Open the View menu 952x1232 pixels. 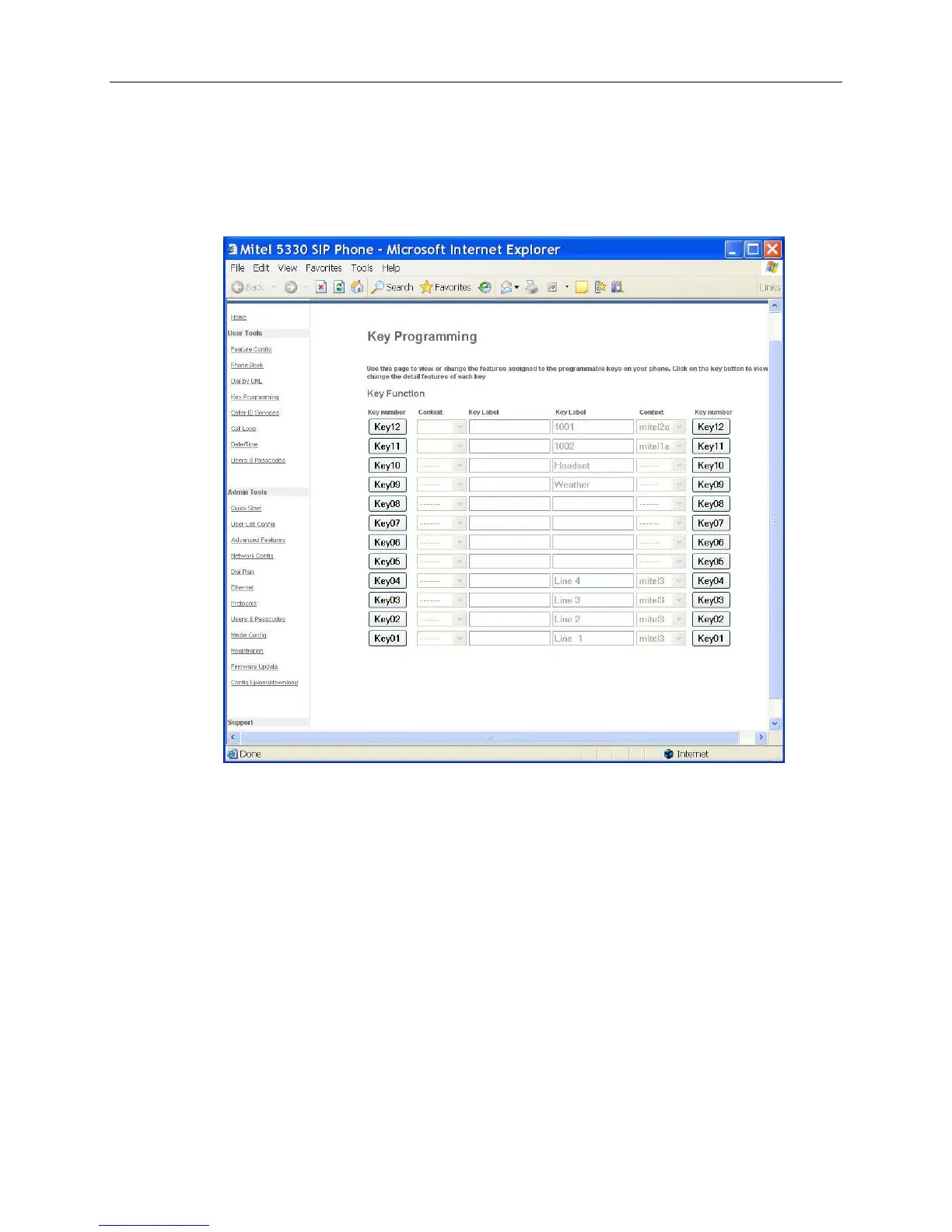click(288, 268)
